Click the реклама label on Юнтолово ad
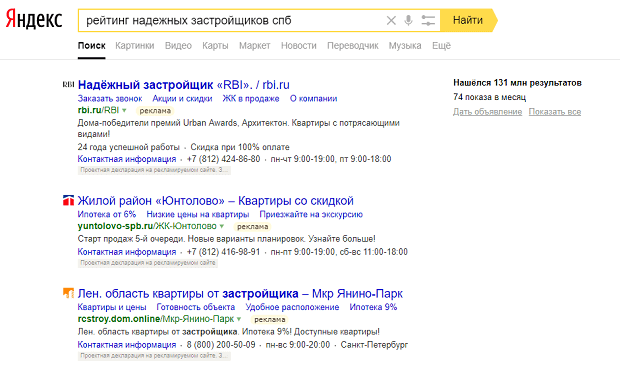This screenshot has width=620, height=372. click(x=253, y=227)
